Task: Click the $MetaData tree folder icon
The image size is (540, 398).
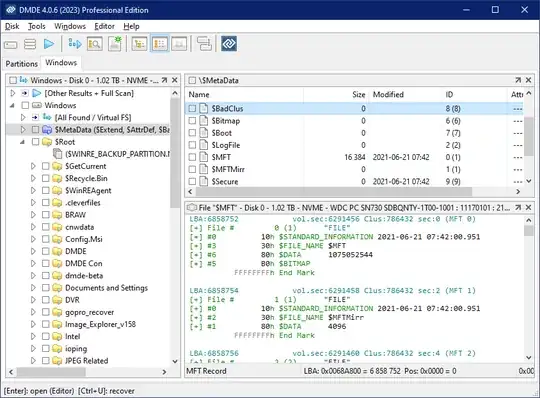Action: 47,130
